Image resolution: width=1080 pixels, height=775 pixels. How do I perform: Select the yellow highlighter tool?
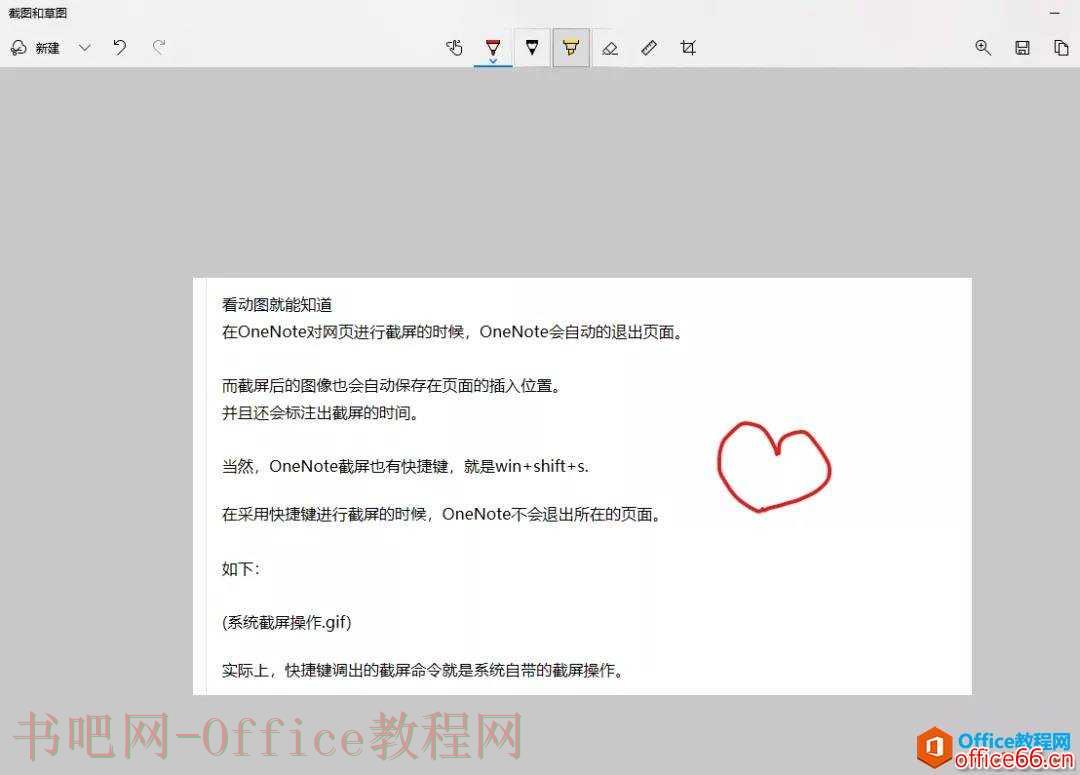pos(570,48)
